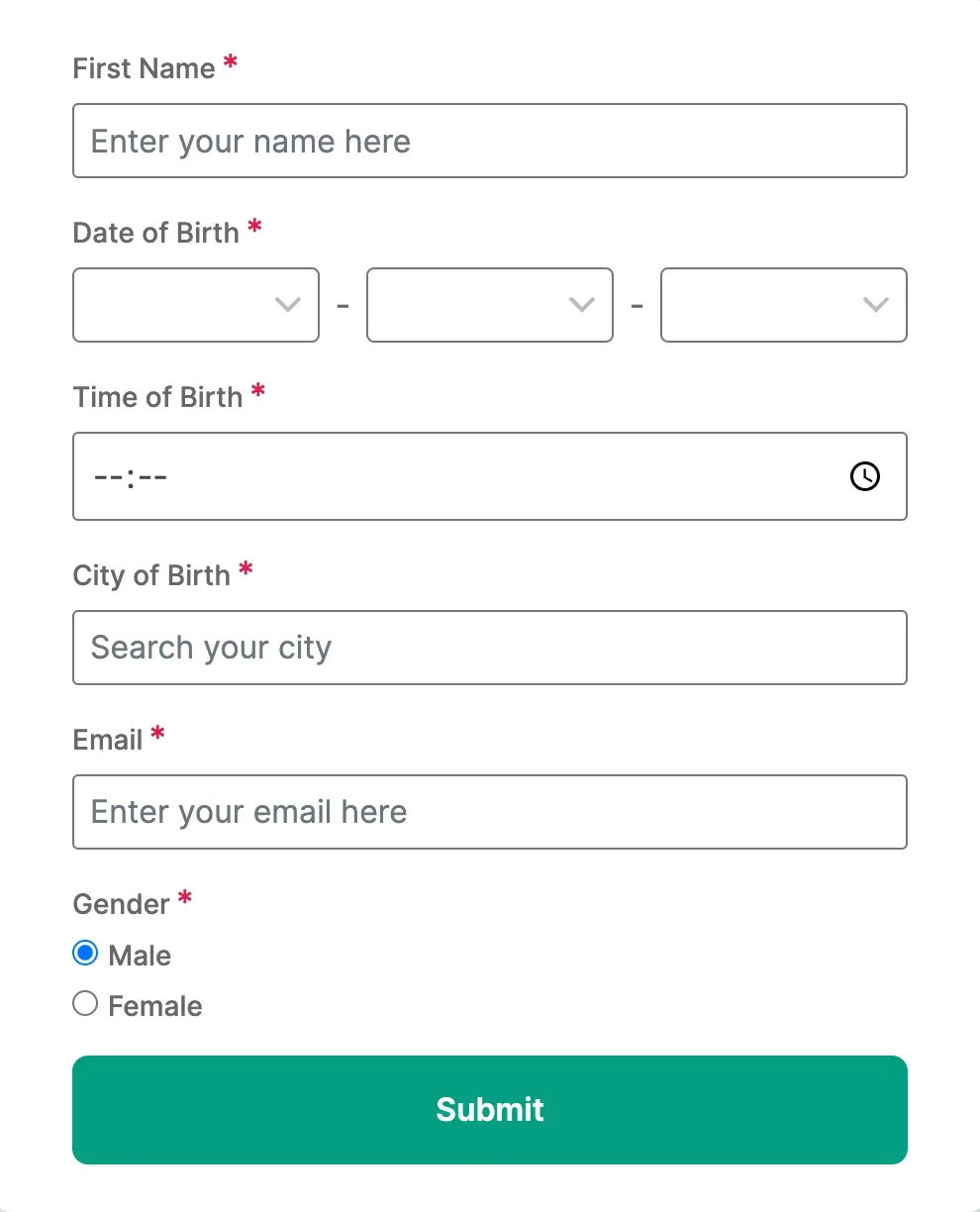Focus the 'Enter your email here' field
This screenshot has height=1212, width=980.
point(490,812)
